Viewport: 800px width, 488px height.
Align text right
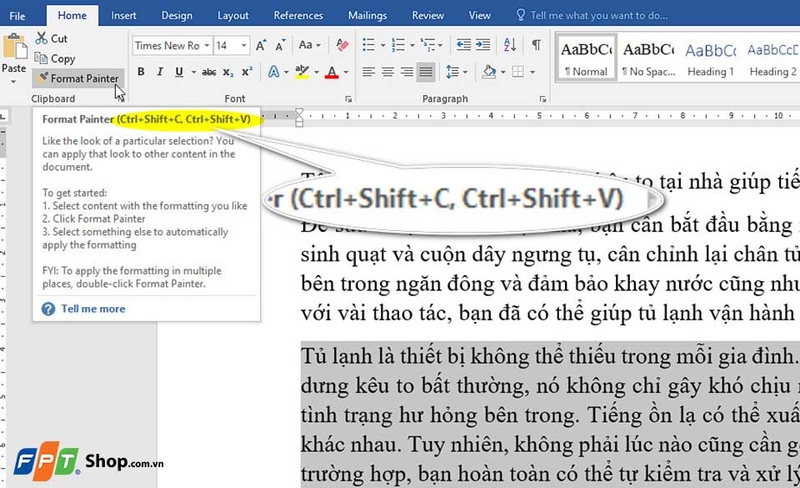pos(407,72)
